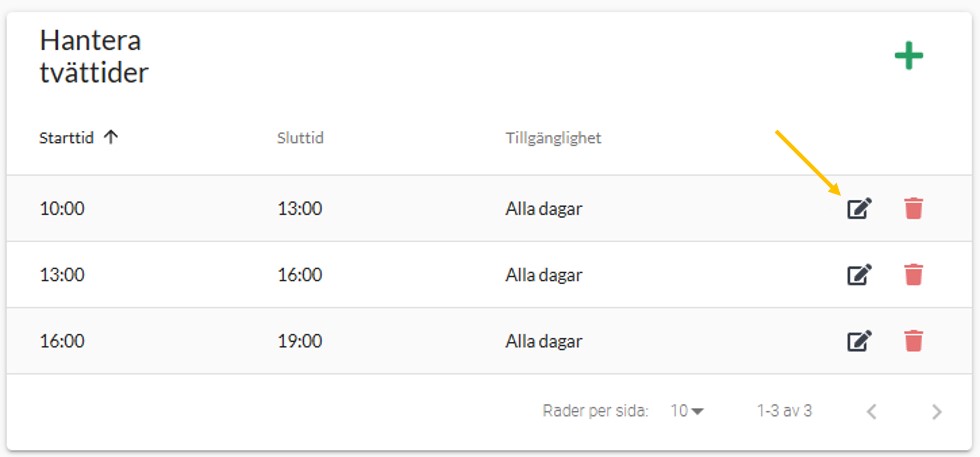Delete the 13:00–16:00 time slot
Image resolution: width=980 pixels, height=457 pixels.
click(913, 274)
